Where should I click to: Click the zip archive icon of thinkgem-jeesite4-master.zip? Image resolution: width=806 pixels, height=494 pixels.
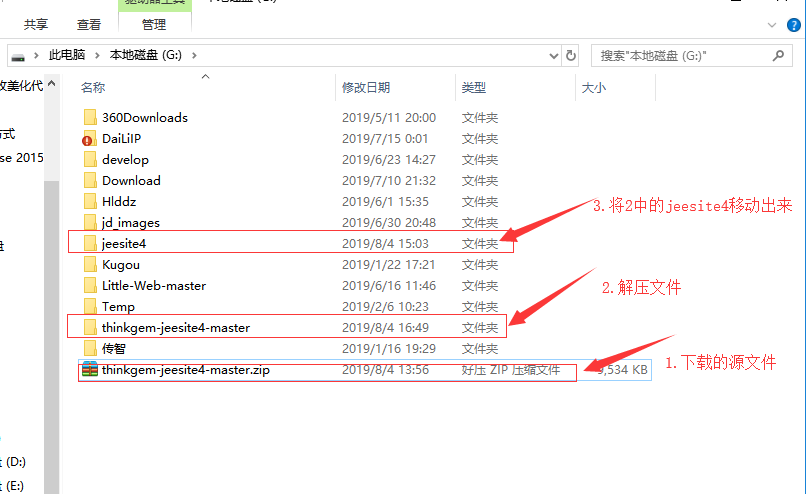(90, 369)
